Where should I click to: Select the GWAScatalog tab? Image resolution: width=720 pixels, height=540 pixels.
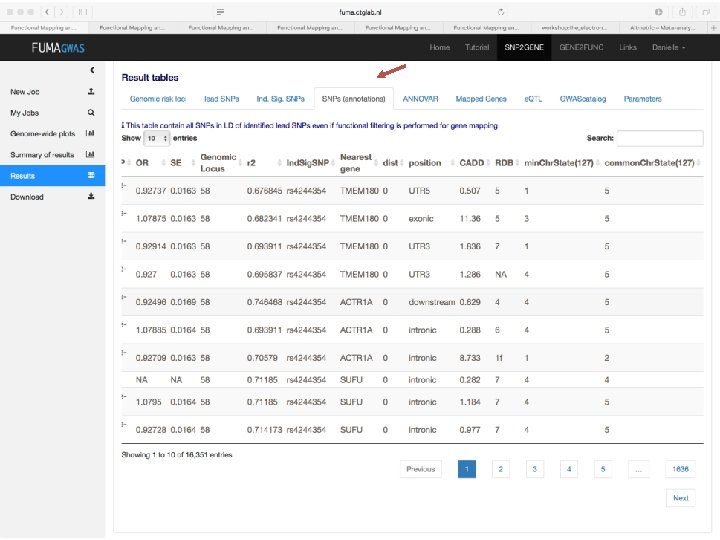[x=583, y=99]
